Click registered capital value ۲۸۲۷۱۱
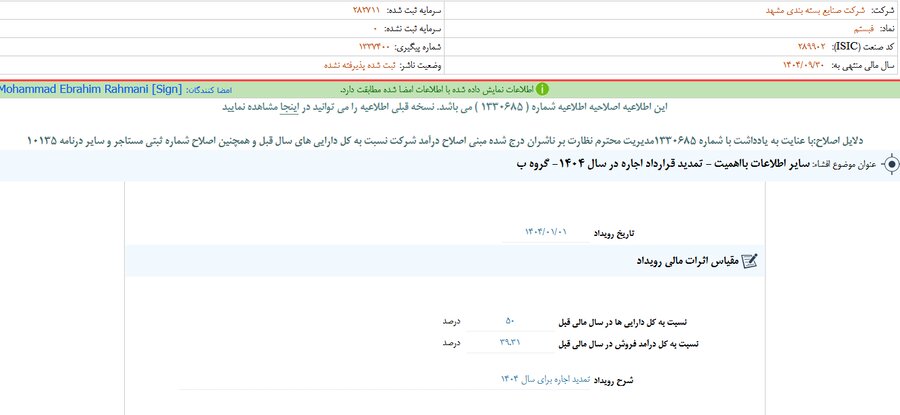Viewport: 900px width, 415px height. [x=366, y=11]
